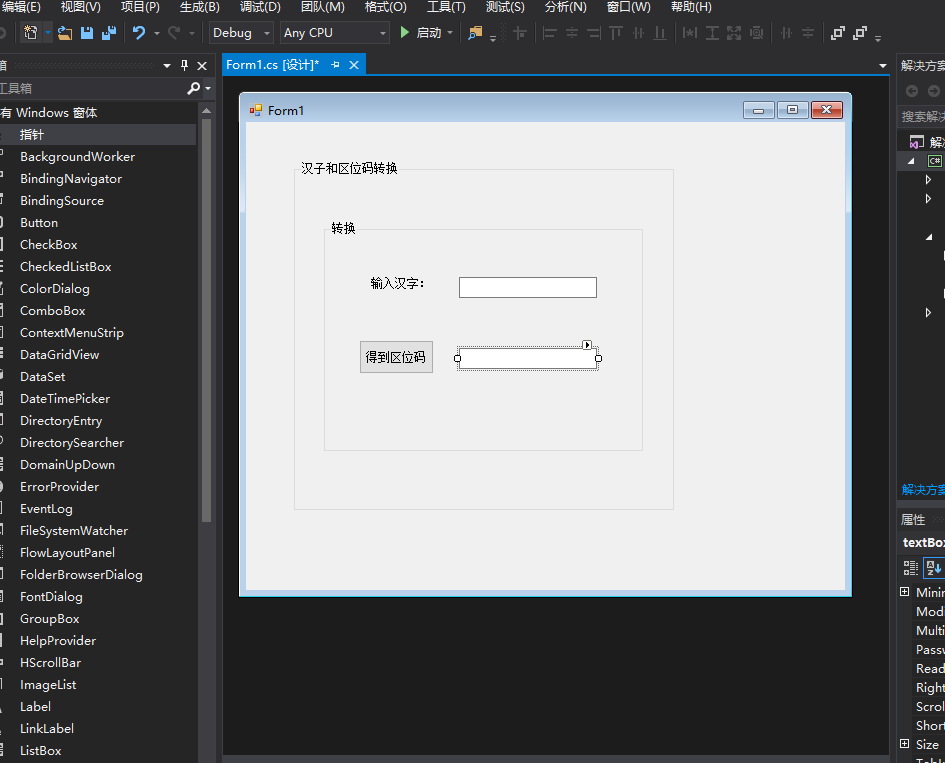Open the 帮助(H) menu
This screenshot has width=945, height=763.
tap(691, 7)
